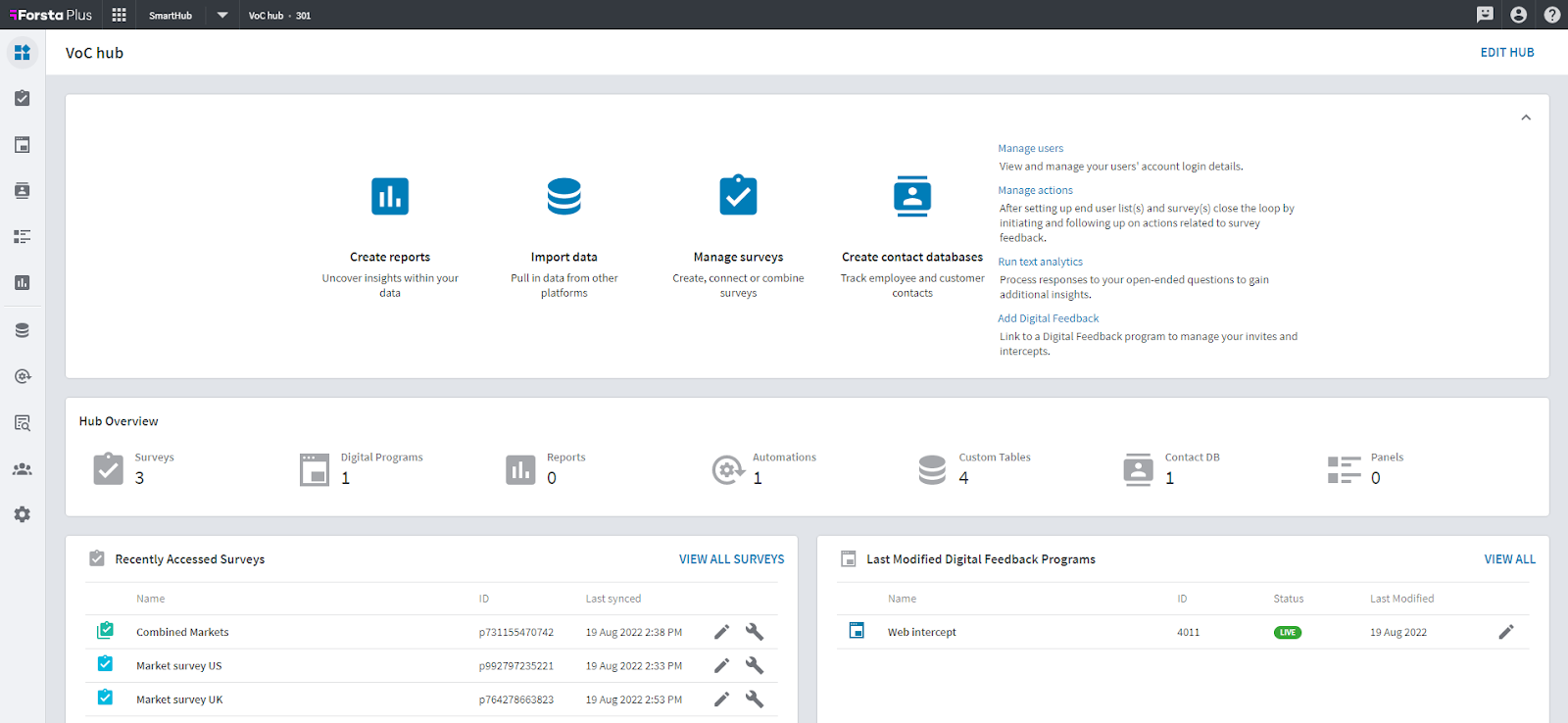Open the Market survey UK row

point(431,699)
